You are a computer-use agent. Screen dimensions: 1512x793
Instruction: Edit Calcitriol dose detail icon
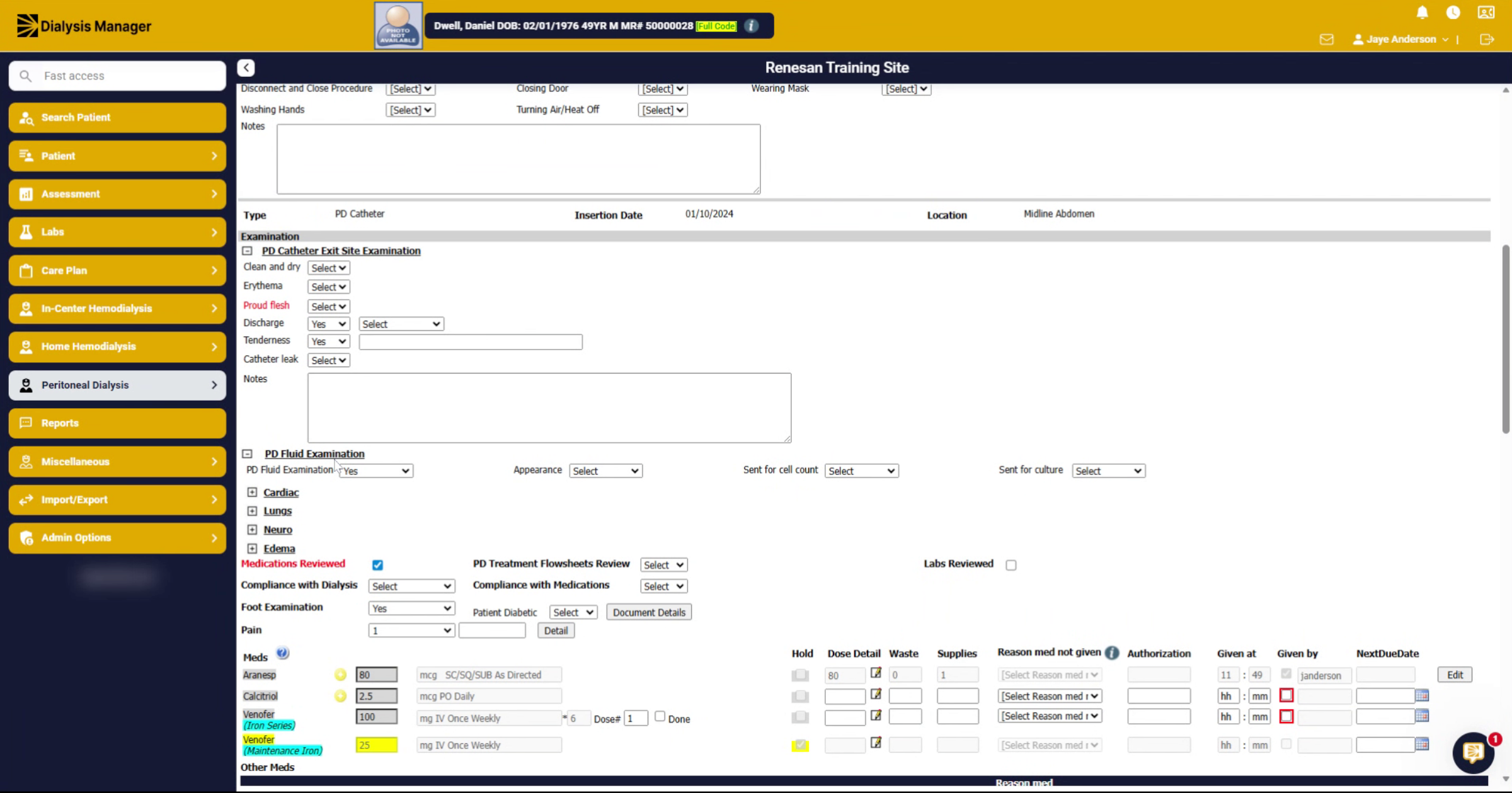[876, 694]
